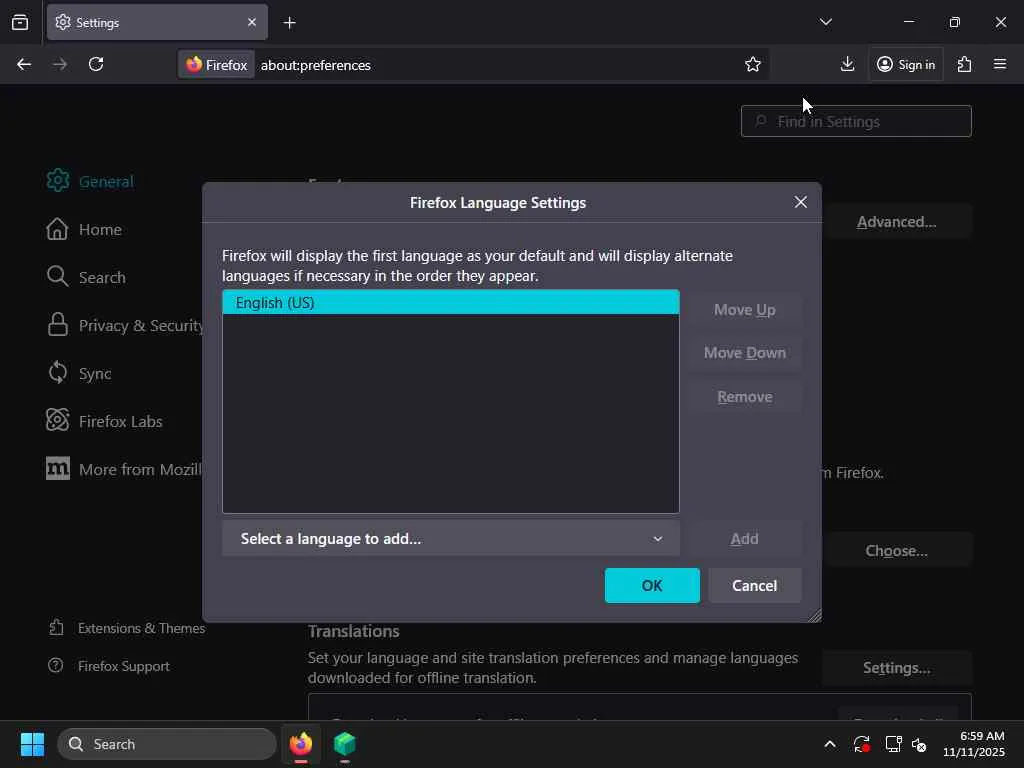Click the green cube app taskbar icon

pyautogui.click(x=344, y=744)
